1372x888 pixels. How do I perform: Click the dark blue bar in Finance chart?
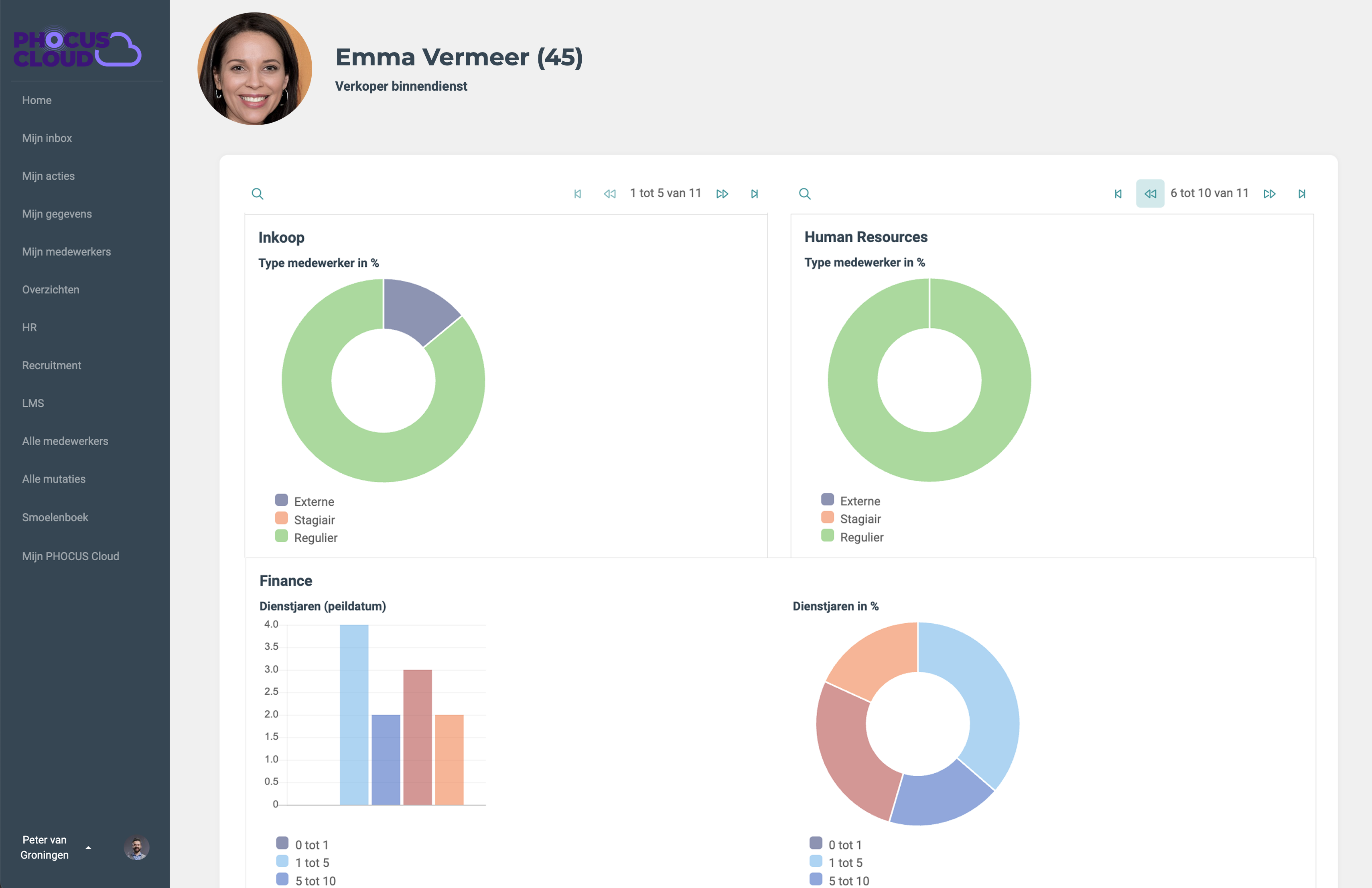pos(386,760)
